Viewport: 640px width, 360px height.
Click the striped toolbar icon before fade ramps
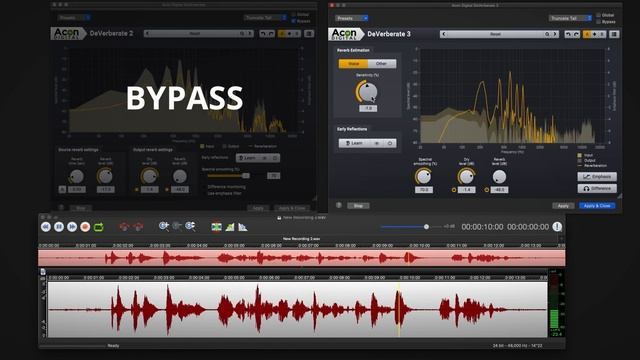tap(216, 227)
